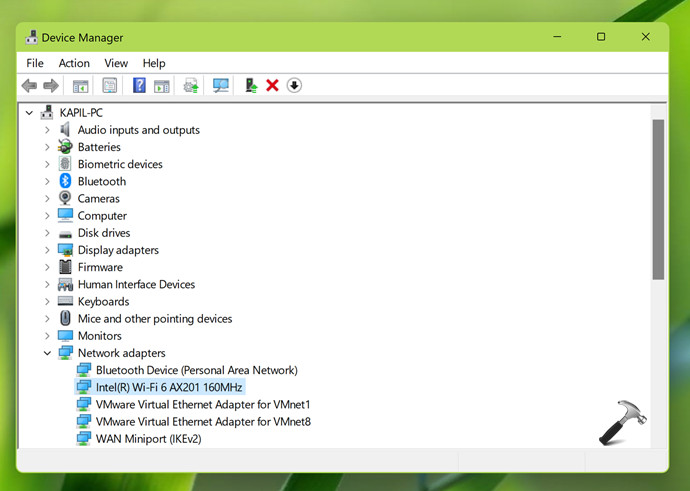Expand the Audio inputs and outputs node
Viewport: 690px width, 491px height.
47,130
